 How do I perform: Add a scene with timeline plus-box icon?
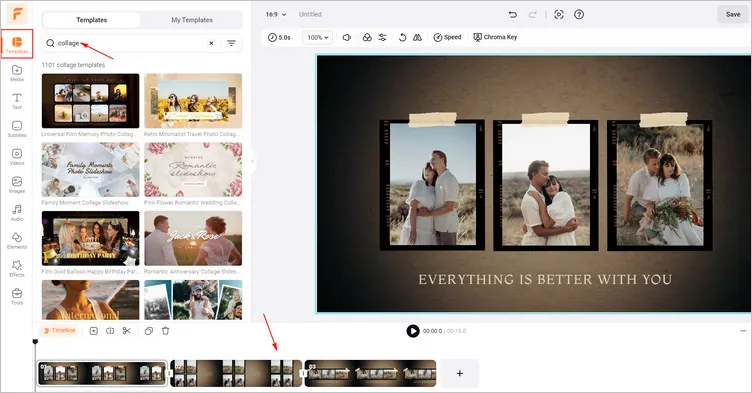pyautogui.click(x=94, y=331)
